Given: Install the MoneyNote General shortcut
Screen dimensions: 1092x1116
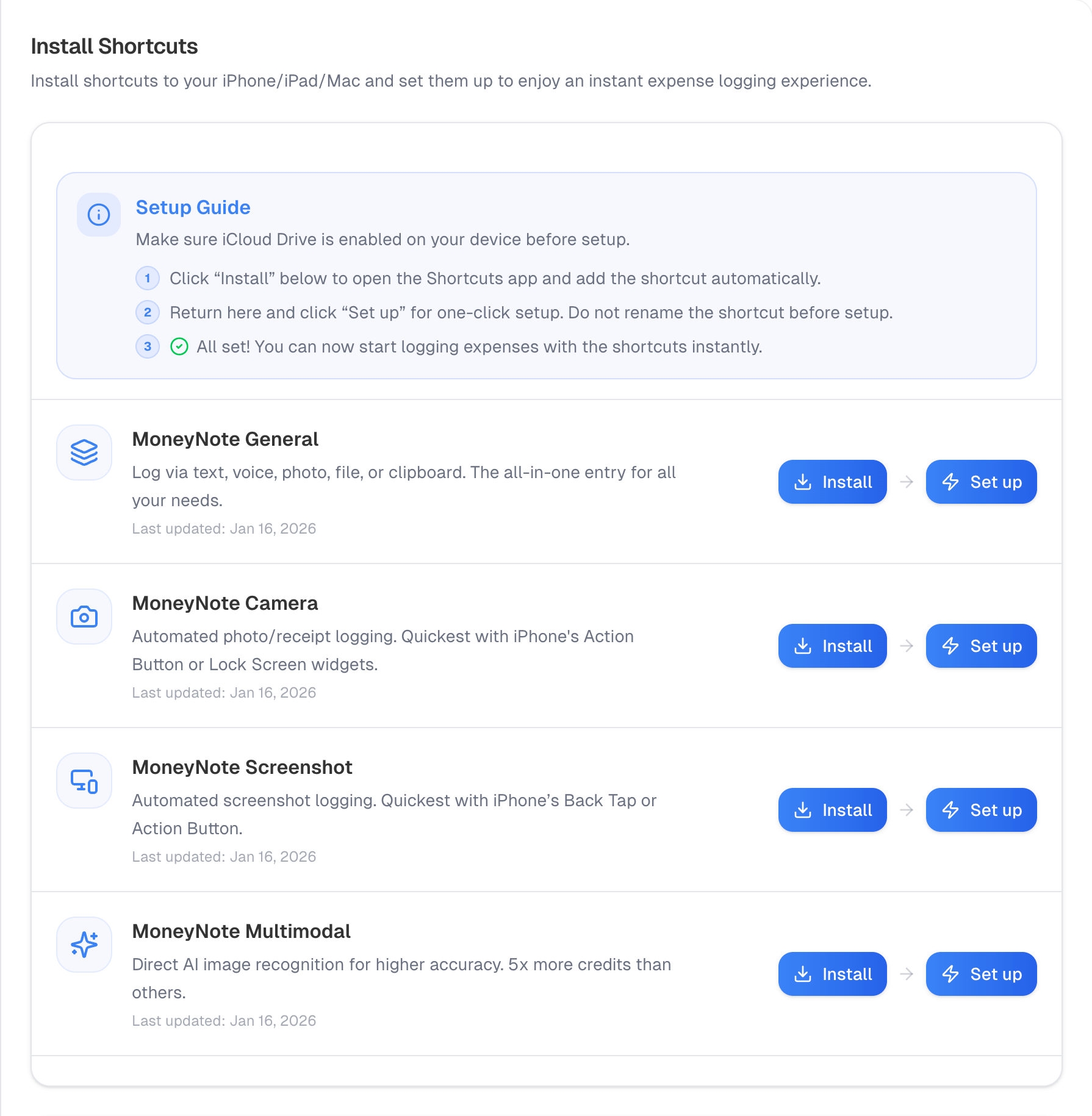Looking at the screenshot, I should click(x=832, y=482).
